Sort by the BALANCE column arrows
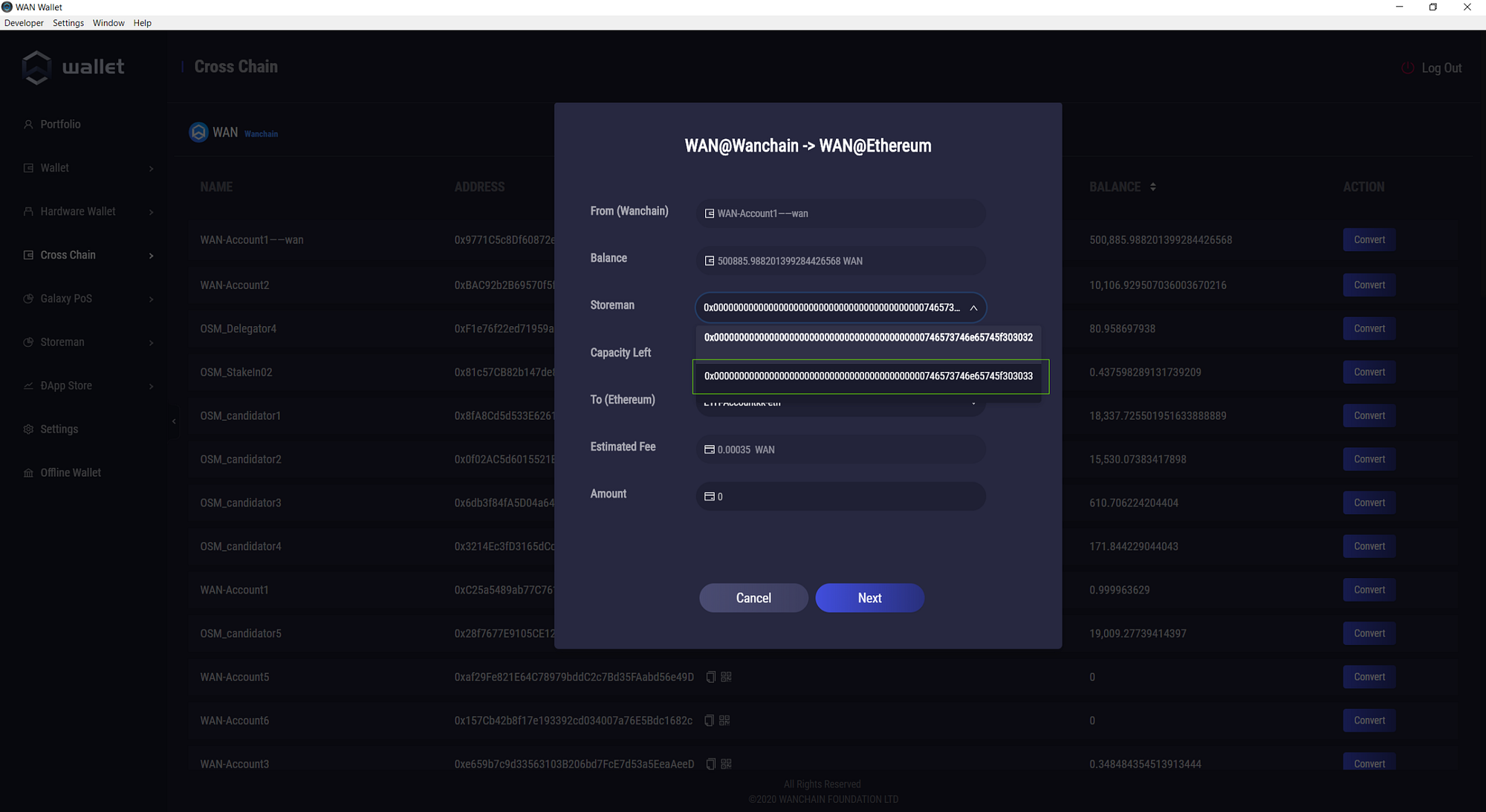Image resolution: width=1486 pixels, height=812 pixels. [x=1153, y=187]
